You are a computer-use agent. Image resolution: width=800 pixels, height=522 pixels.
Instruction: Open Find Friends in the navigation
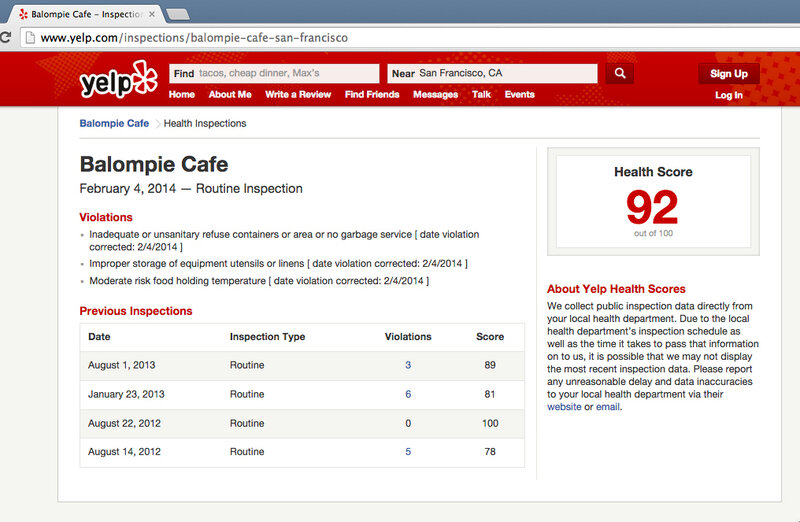click(372, 94)
